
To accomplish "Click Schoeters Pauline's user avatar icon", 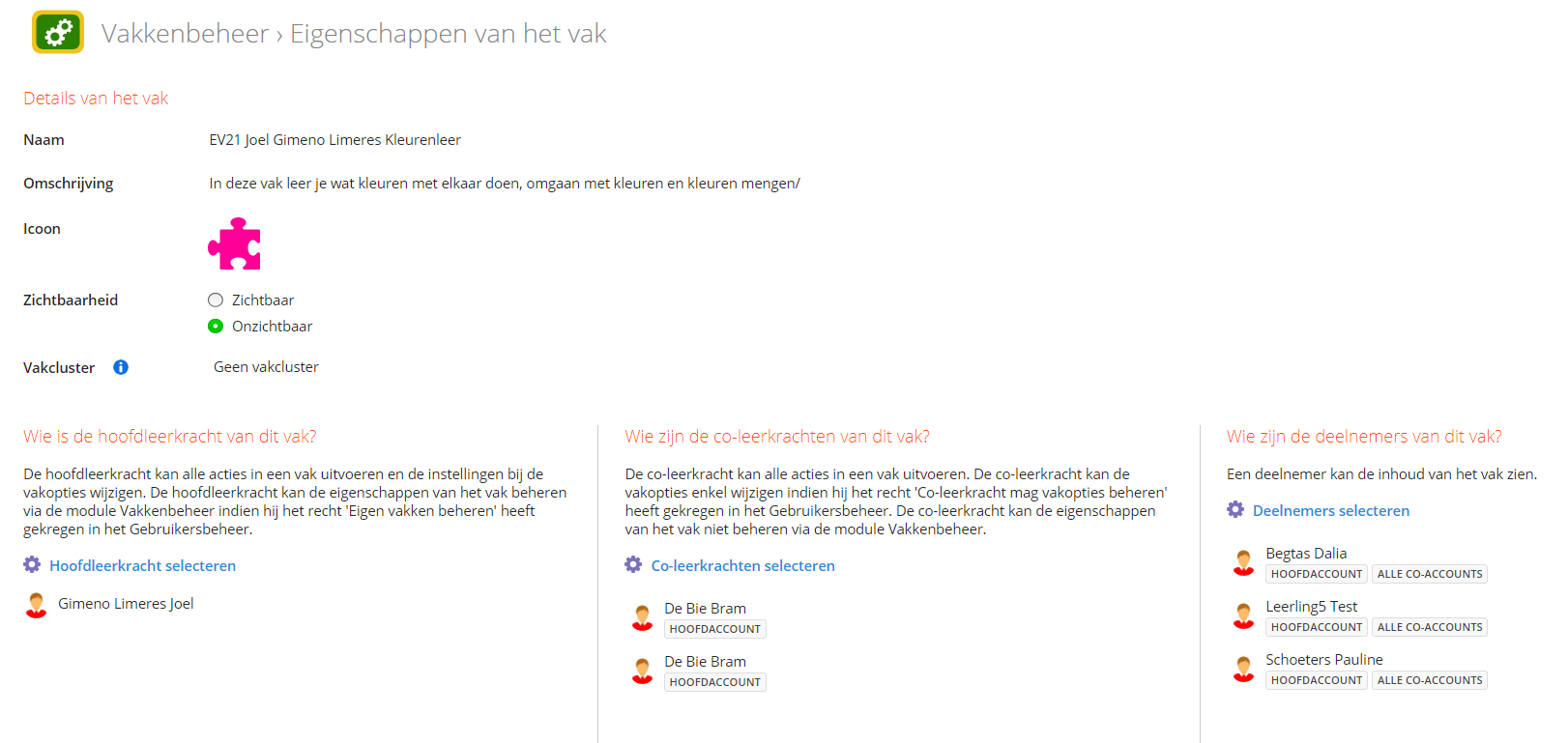I will [x=1244, y=669].
